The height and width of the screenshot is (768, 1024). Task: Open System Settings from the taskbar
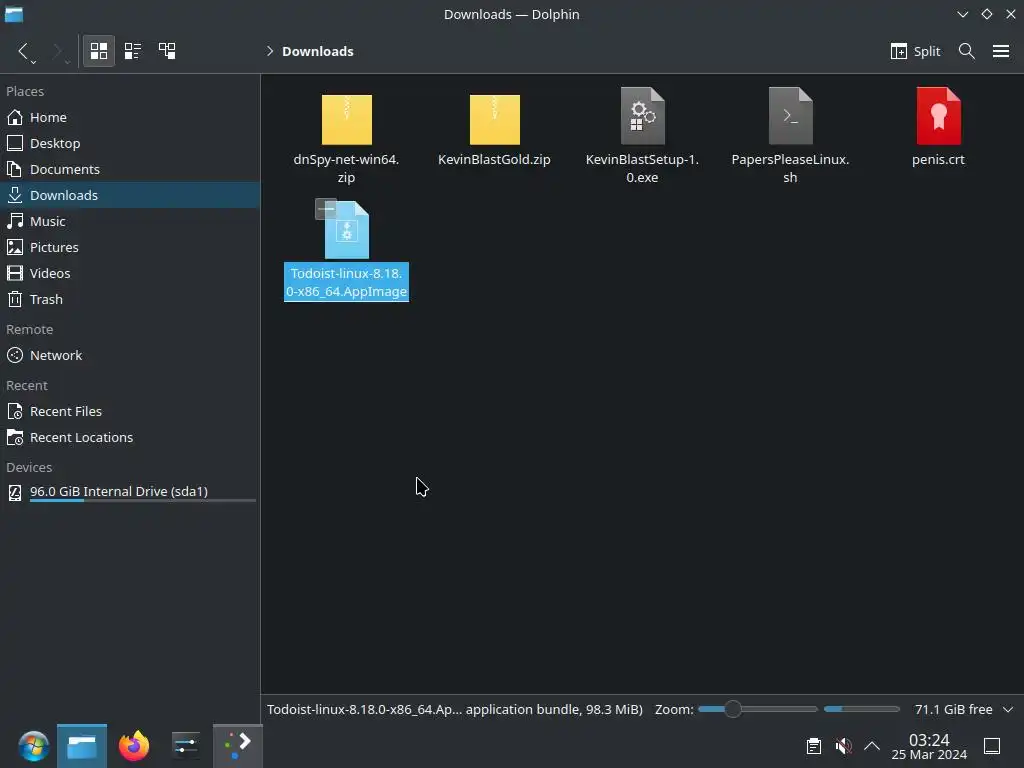pyautogui.click(x=185, y=746)
